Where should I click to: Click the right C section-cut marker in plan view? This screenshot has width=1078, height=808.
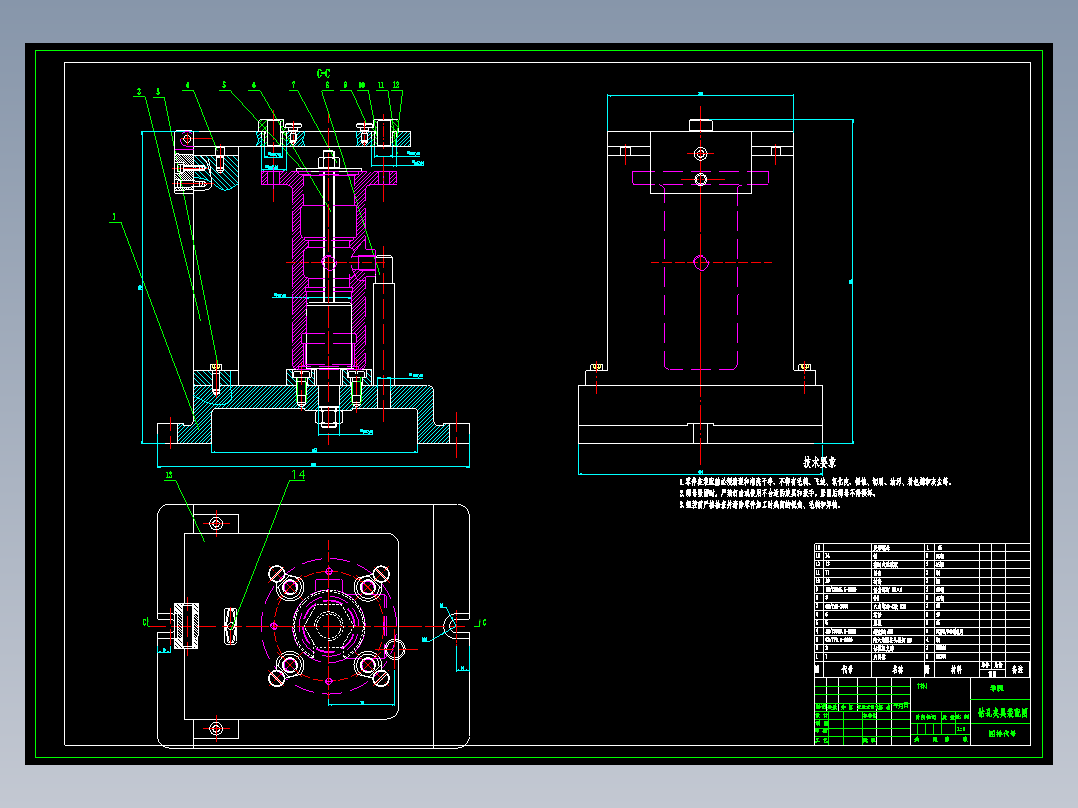click(483, 622)
